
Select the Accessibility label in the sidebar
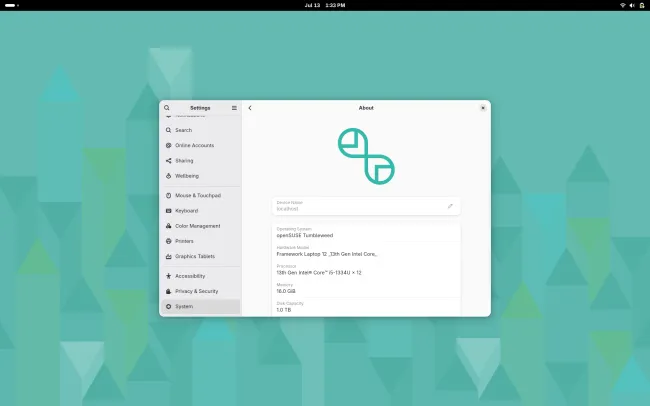pyautogui.click(x=190, y=276)
